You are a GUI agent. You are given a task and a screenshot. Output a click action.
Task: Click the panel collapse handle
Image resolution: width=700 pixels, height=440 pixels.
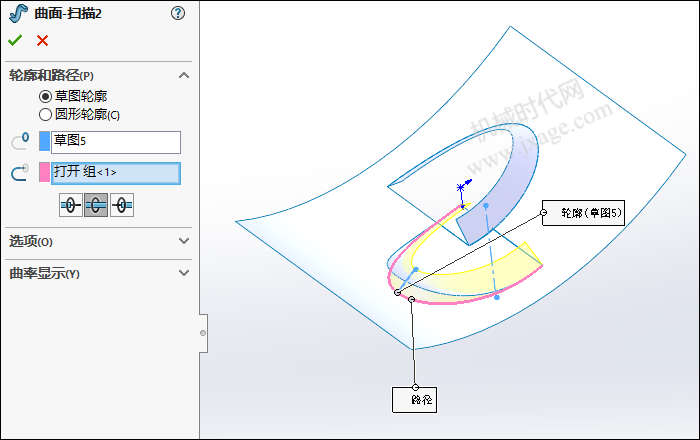tap(203, 333)
